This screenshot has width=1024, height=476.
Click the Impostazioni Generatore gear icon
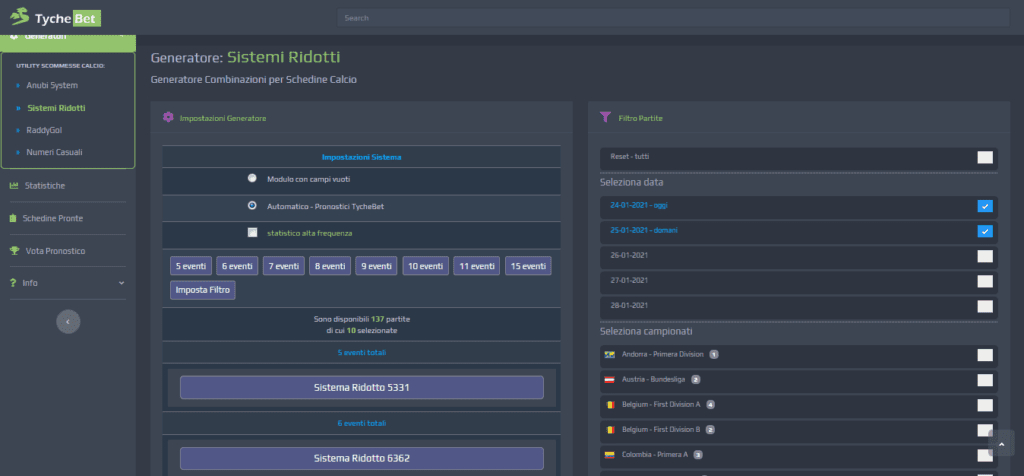click(168, 118)
